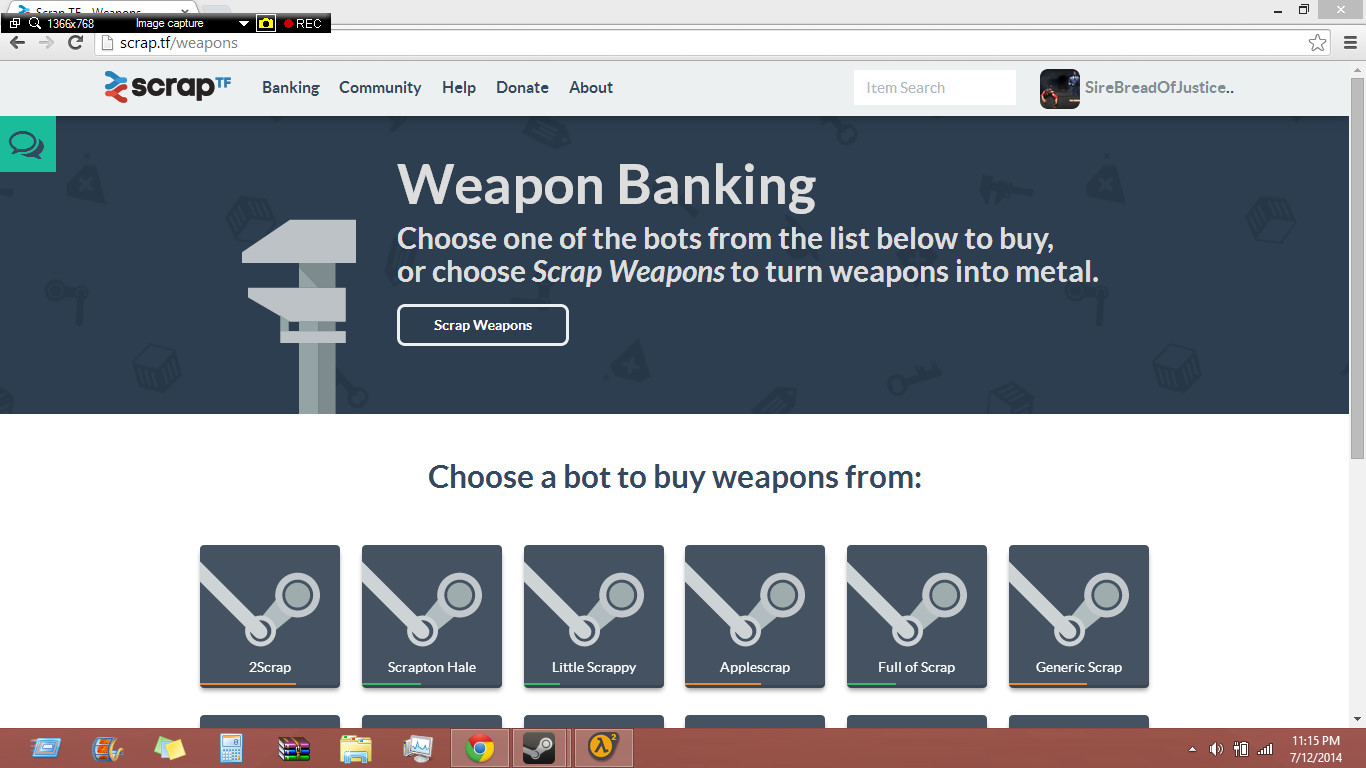Open File Explorer from the taskbar
This screenshot has height=768, width=1366.
[356, 748]
